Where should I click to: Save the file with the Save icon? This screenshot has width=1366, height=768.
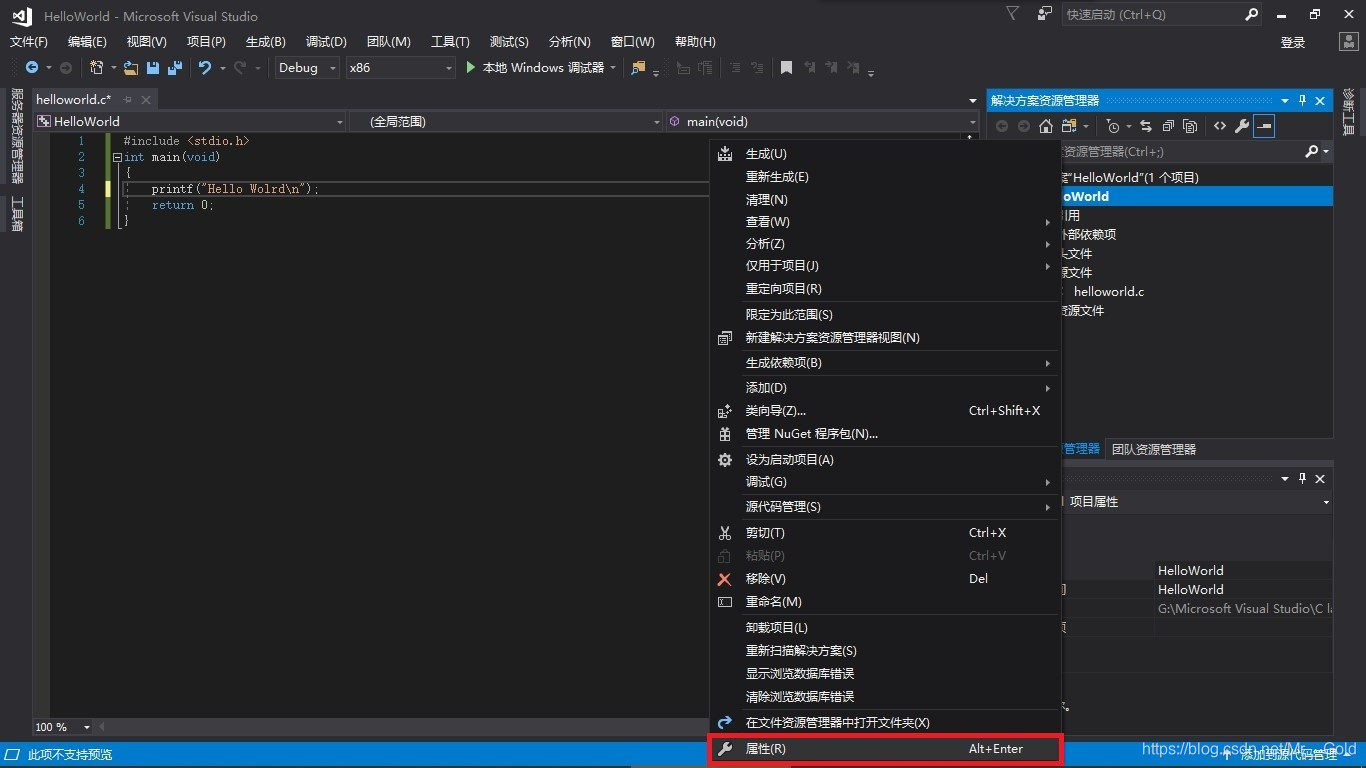pos(153,68)
